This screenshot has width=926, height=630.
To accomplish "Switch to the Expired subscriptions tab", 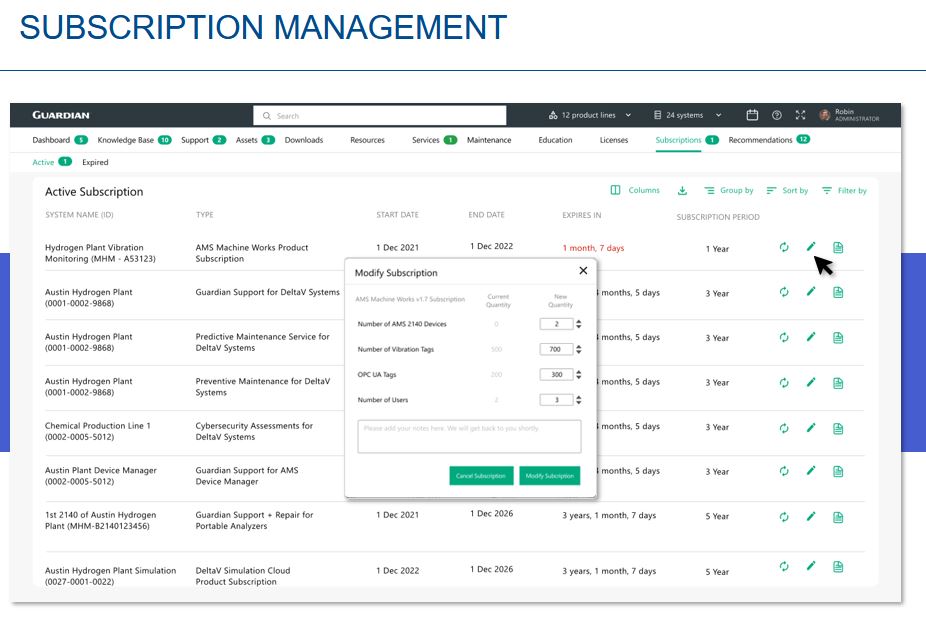I will [95, 162].
